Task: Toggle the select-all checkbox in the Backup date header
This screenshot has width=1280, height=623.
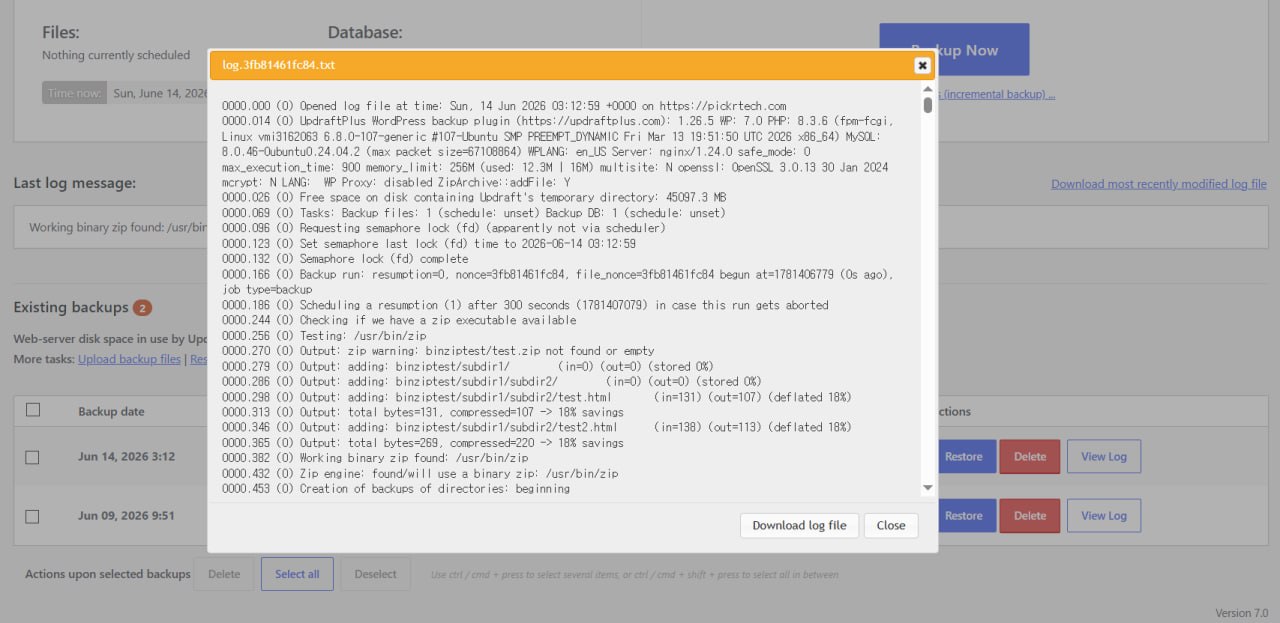Action: (33, 410)
